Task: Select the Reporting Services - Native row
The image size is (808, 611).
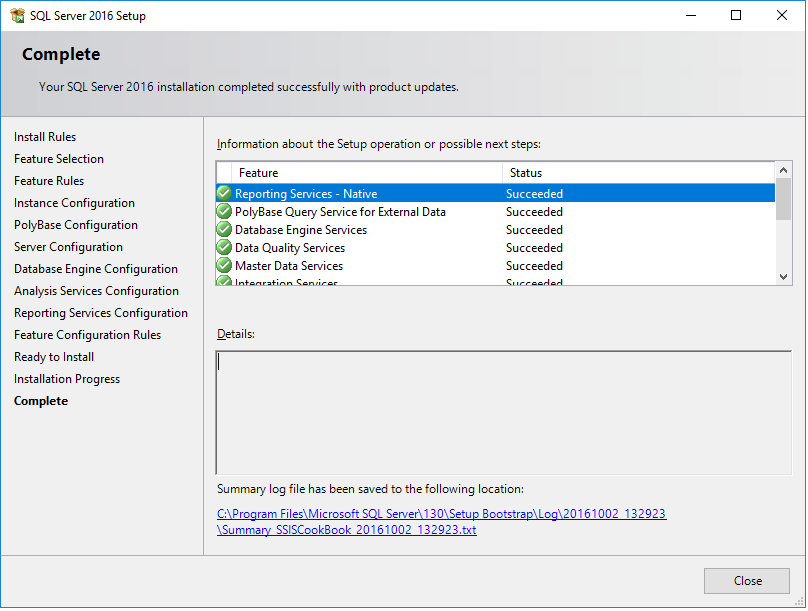Action: tap(495, 193)
